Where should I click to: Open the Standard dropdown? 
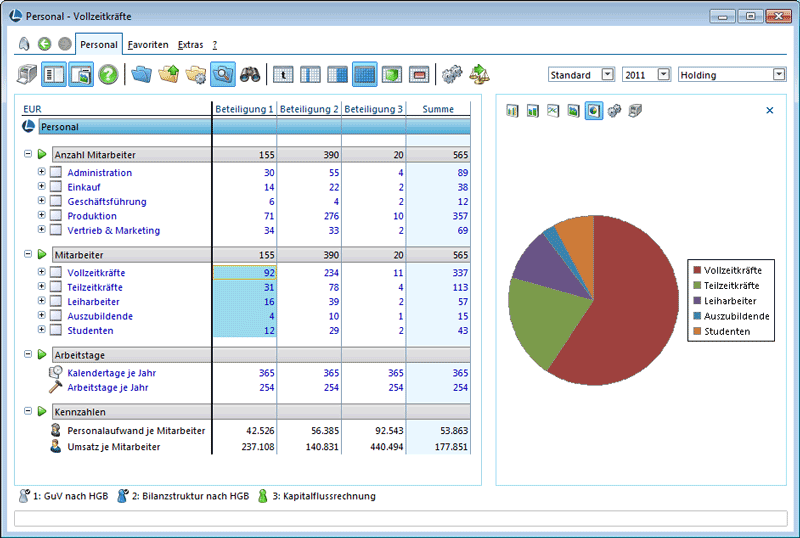pos(607,75)
